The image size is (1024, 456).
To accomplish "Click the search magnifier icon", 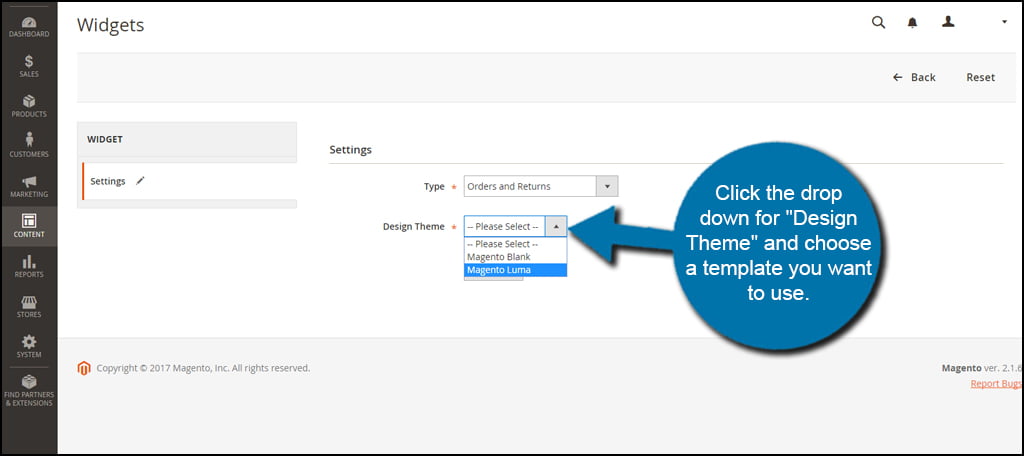I will [x=878, y=22].
